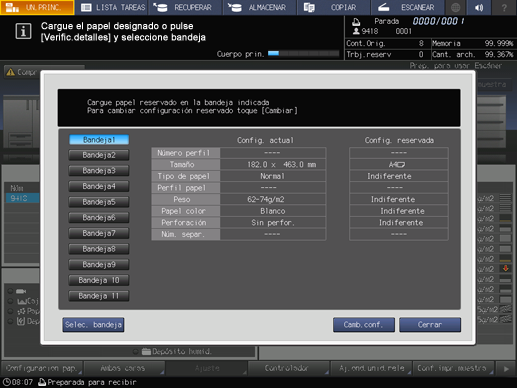Image resolution: width=517 pixels, height=388 pixels.
Task: Open Configuracion pap. in the bottom bar
Action: click(42, 368)
